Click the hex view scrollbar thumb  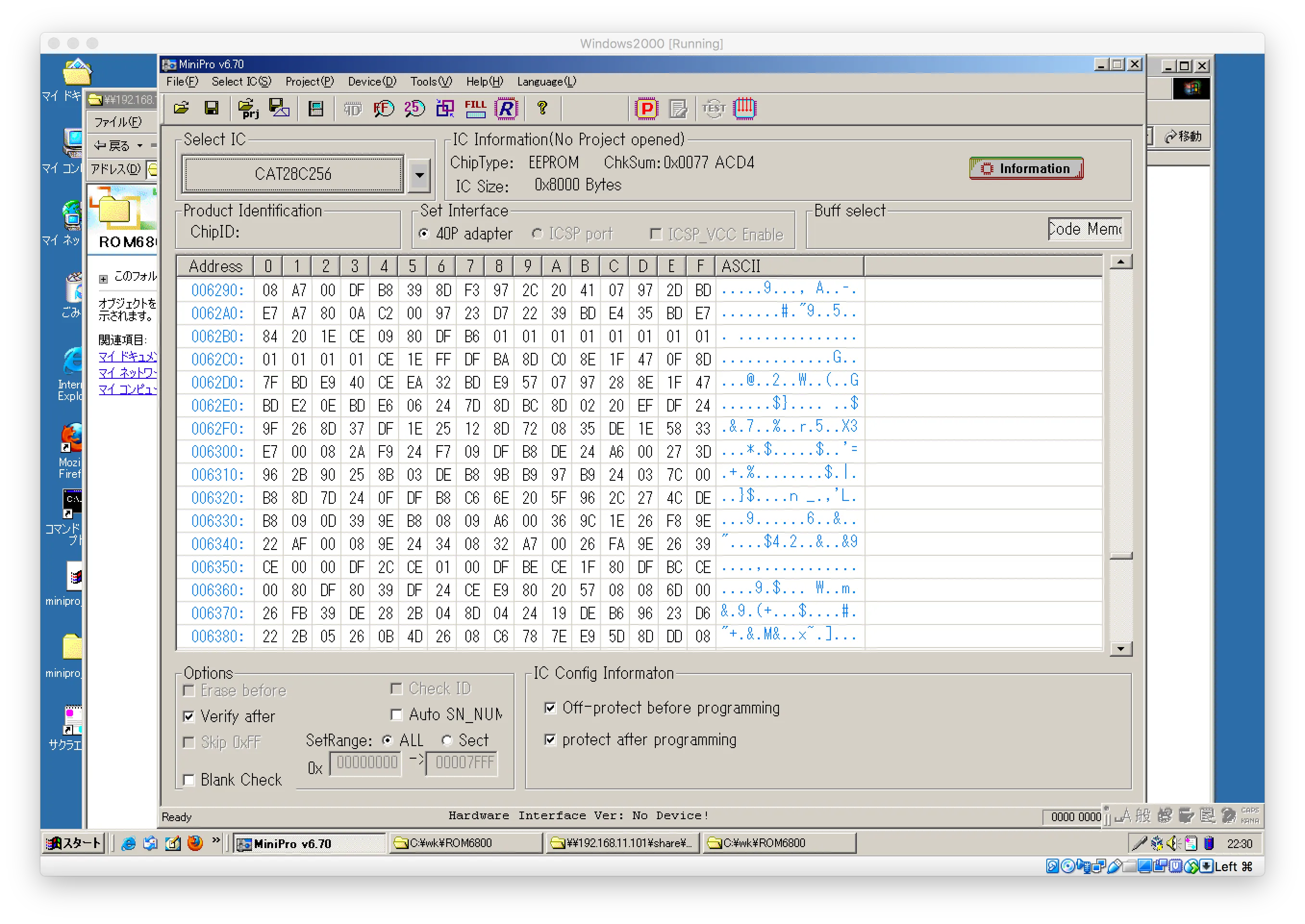click(1121, 556)
